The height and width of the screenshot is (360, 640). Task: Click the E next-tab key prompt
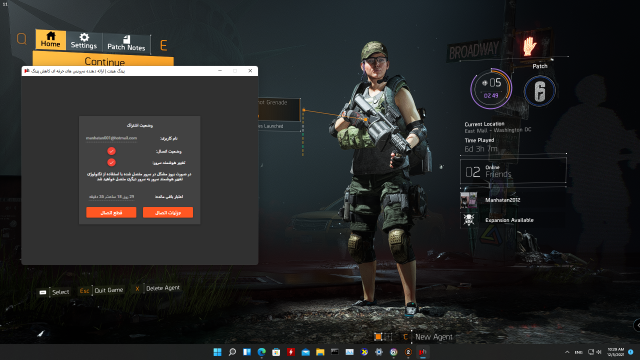click(164, 45)
